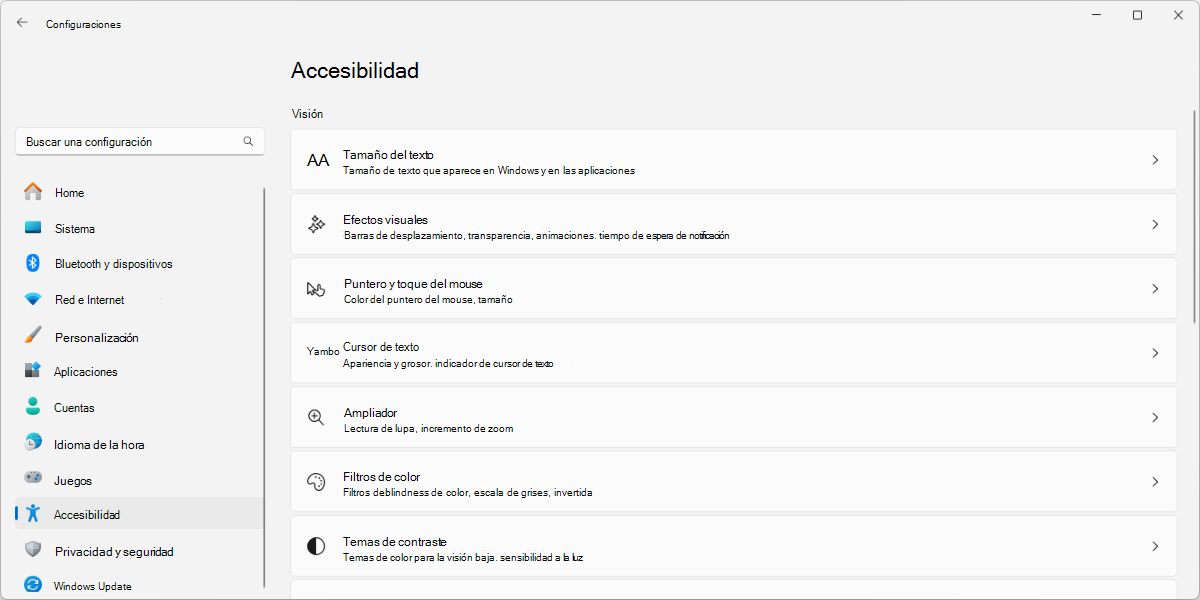Click the Yambo icon for Cursor de texto
Viewport: 1200px width, 600px height.
[323, 352]
